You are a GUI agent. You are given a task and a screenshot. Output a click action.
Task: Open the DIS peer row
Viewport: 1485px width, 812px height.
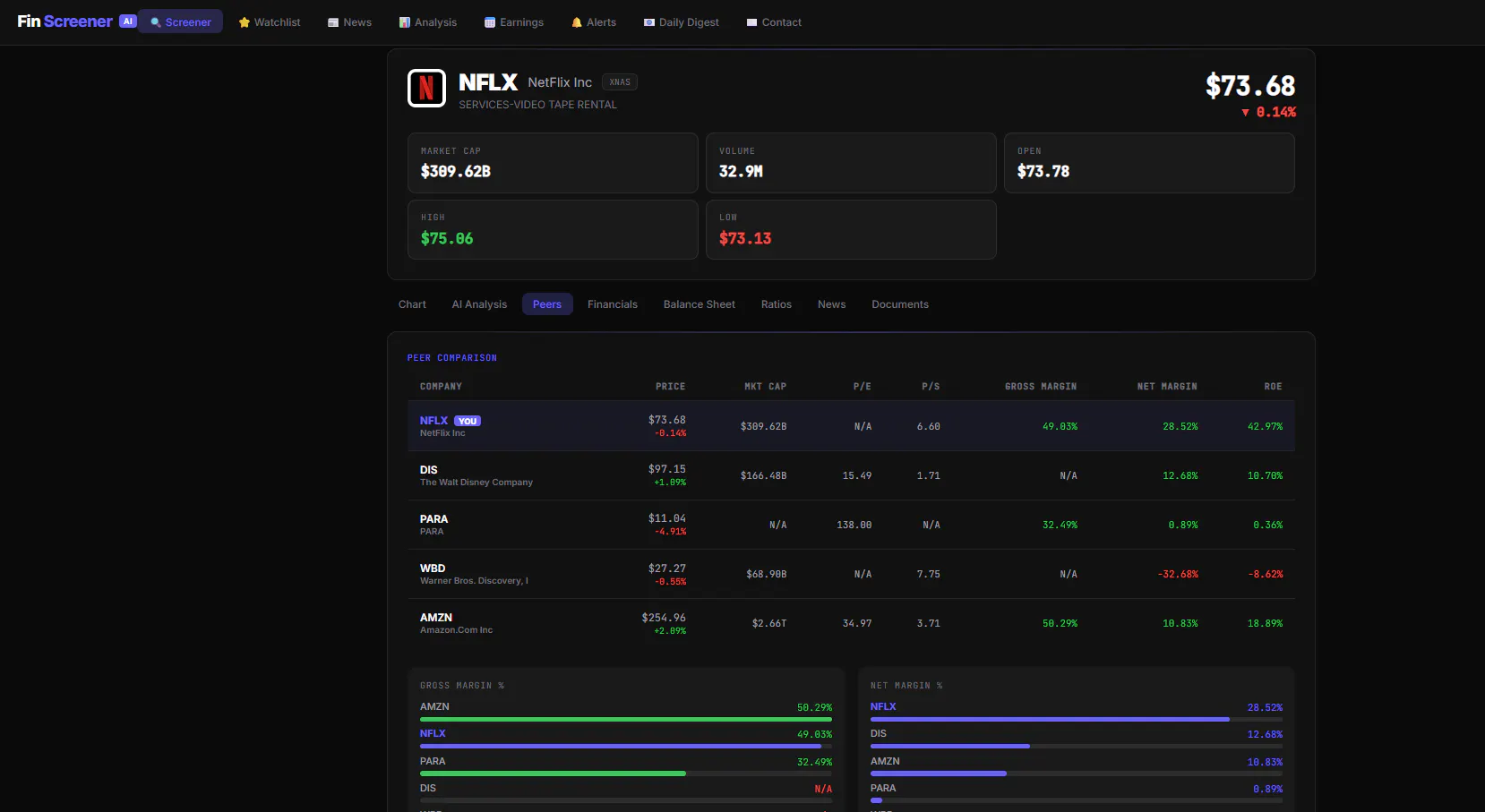tap(851, 475)
